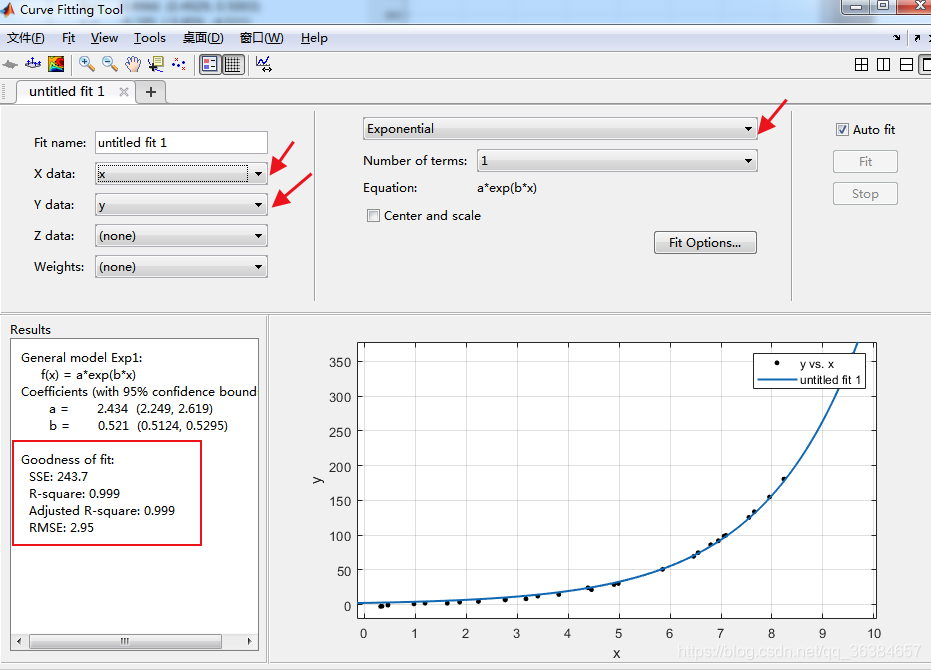The image size is (931, 670).
Task: Enable the Center and scale checkbox
Action: pos(373,216)
